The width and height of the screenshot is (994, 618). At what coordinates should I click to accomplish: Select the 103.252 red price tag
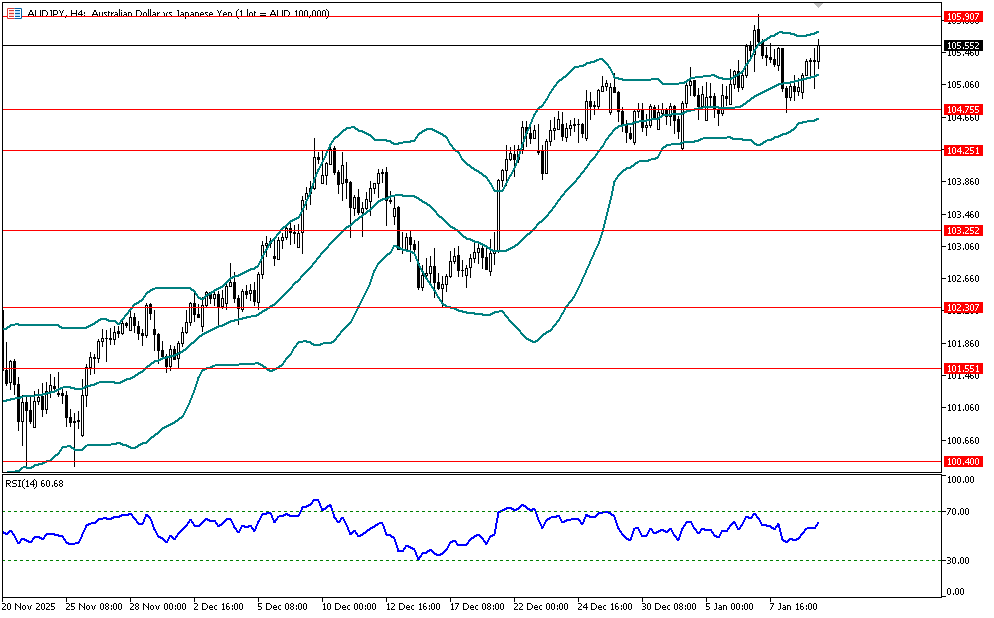(962, 230)
